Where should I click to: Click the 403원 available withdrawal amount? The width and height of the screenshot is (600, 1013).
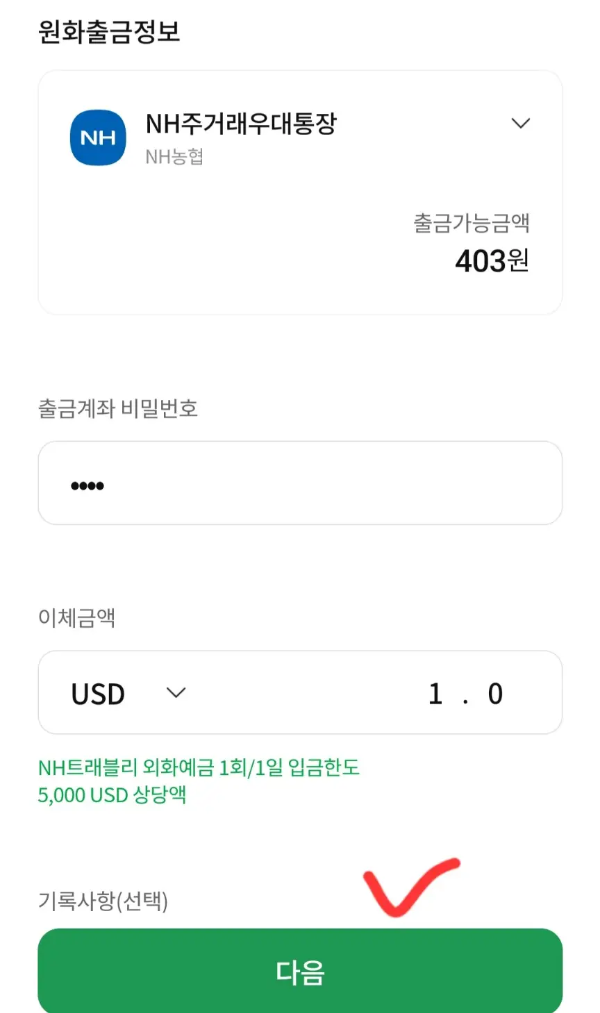(x=491, y=265)
